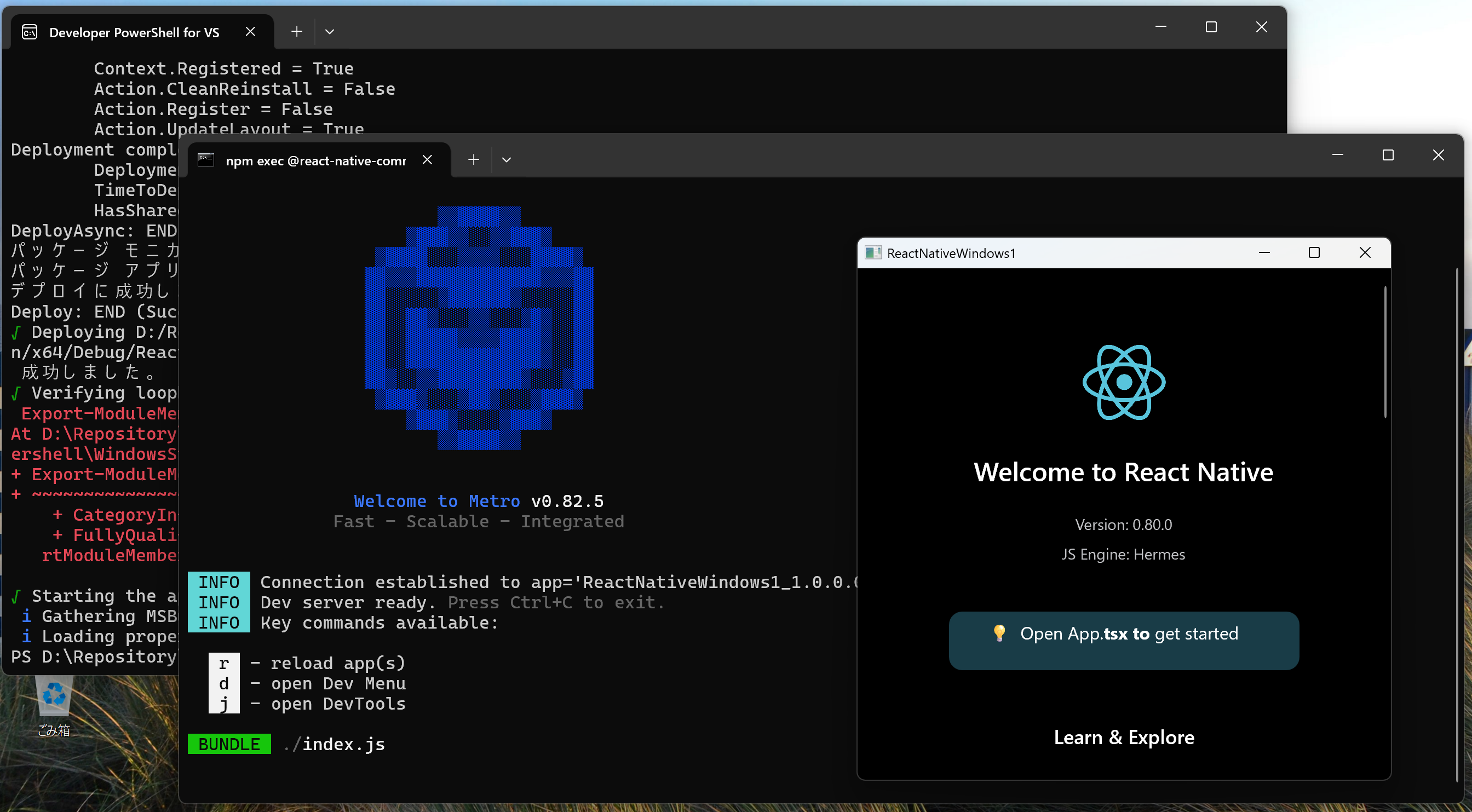The height and width of the screenshot is (812, 1472).
Task: Select the terminal icon on the Developer PowerShell tab
Action: (x=29, y=32)
